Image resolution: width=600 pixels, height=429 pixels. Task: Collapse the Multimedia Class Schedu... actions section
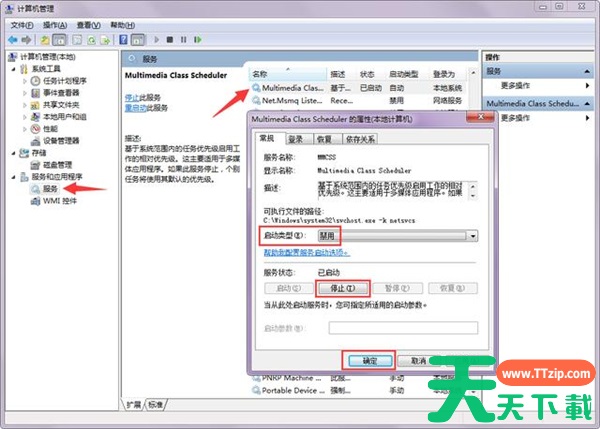587,104
